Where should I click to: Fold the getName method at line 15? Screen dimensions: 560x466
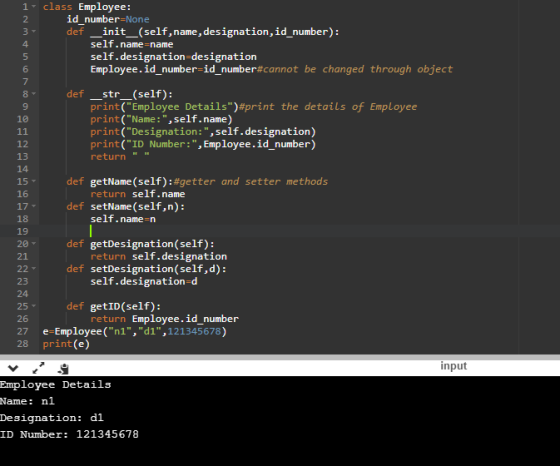34,181
